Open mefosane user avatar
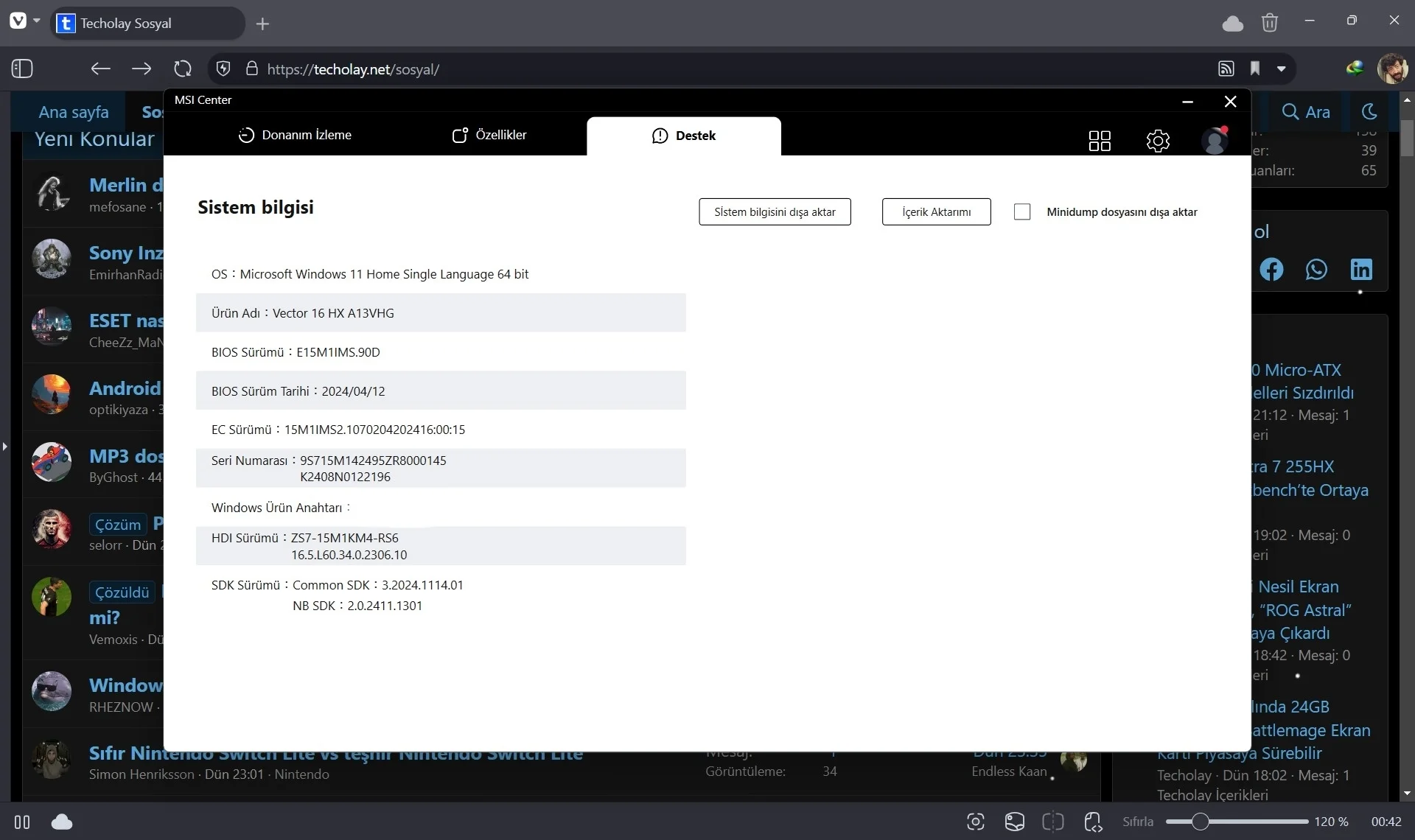Screen dimensions: 1415x840 coord(52,192)
